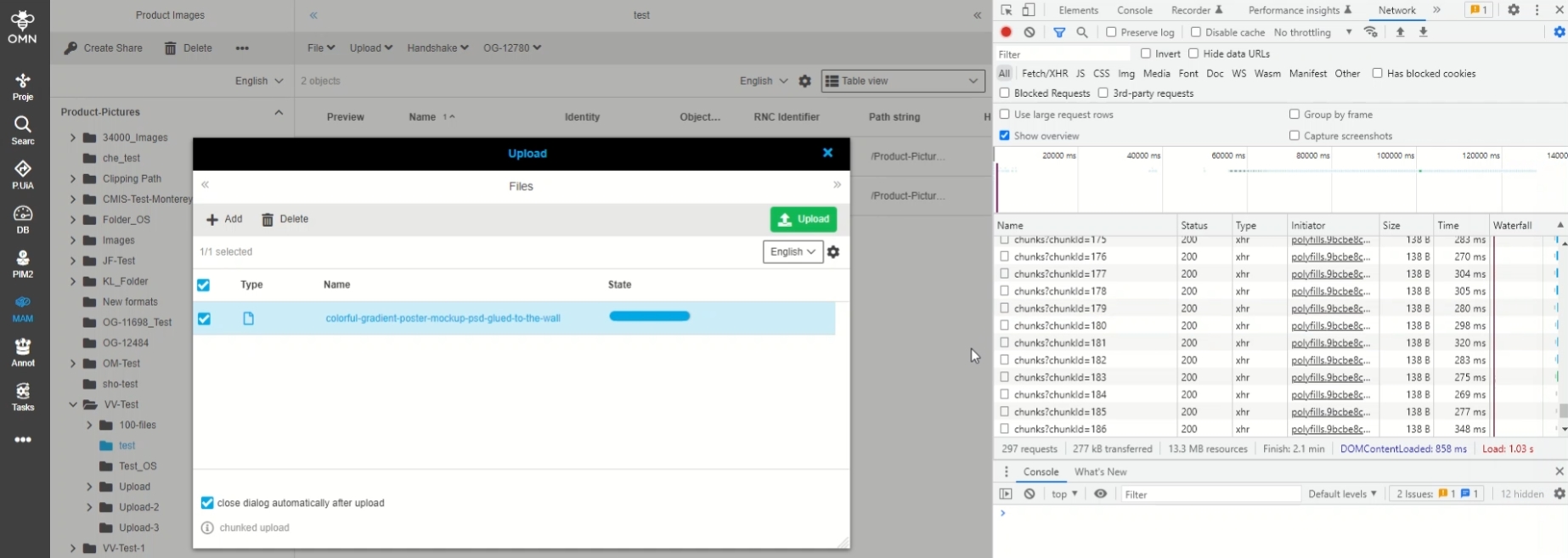The width and height of the screenshot is (1568, 558).
Task: Import HAR file with upload arrow
Action: [x=1401, y=32]
